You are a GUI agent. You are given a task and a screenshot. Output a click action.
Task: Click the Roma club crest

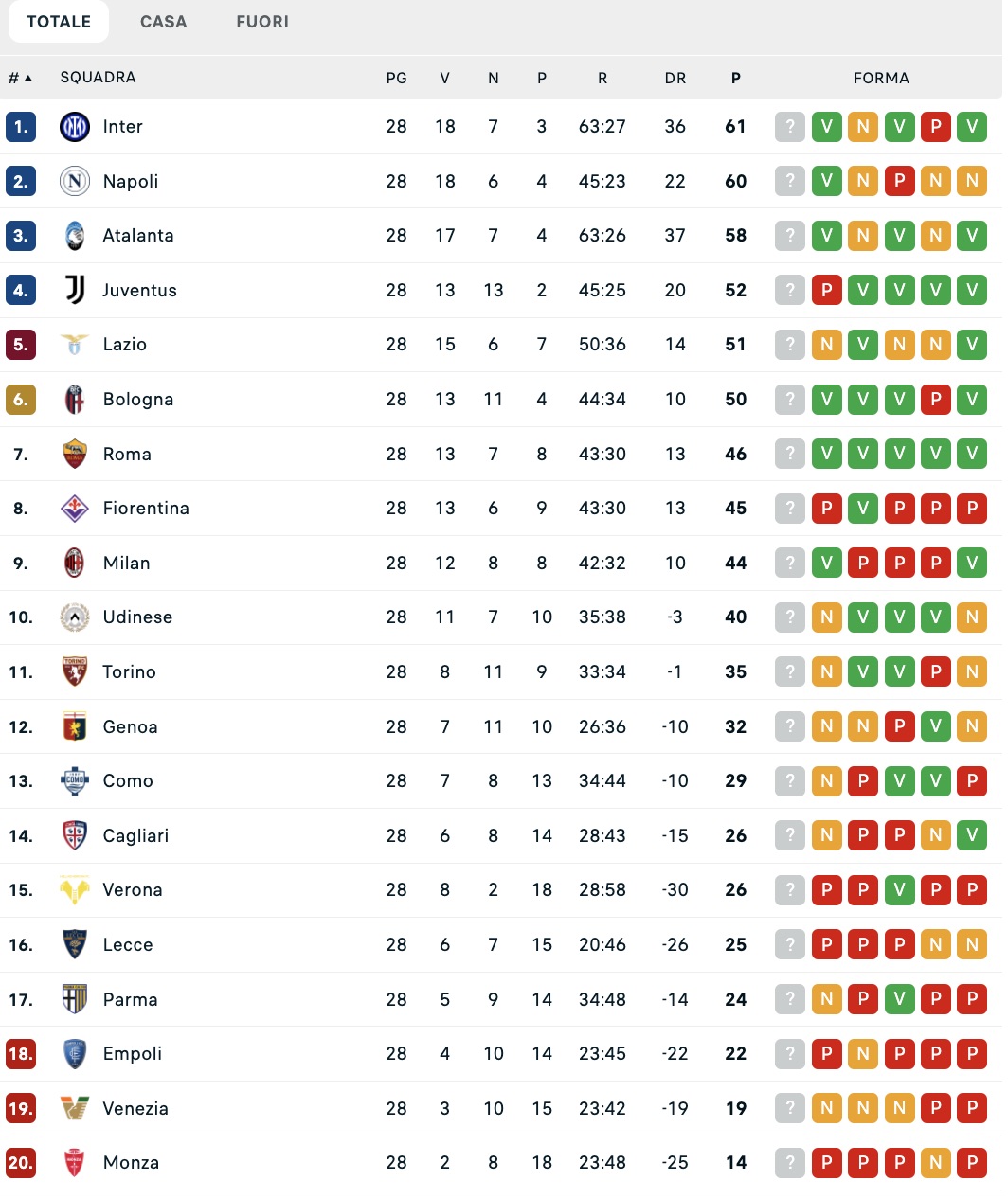click(x=75, y=455)
